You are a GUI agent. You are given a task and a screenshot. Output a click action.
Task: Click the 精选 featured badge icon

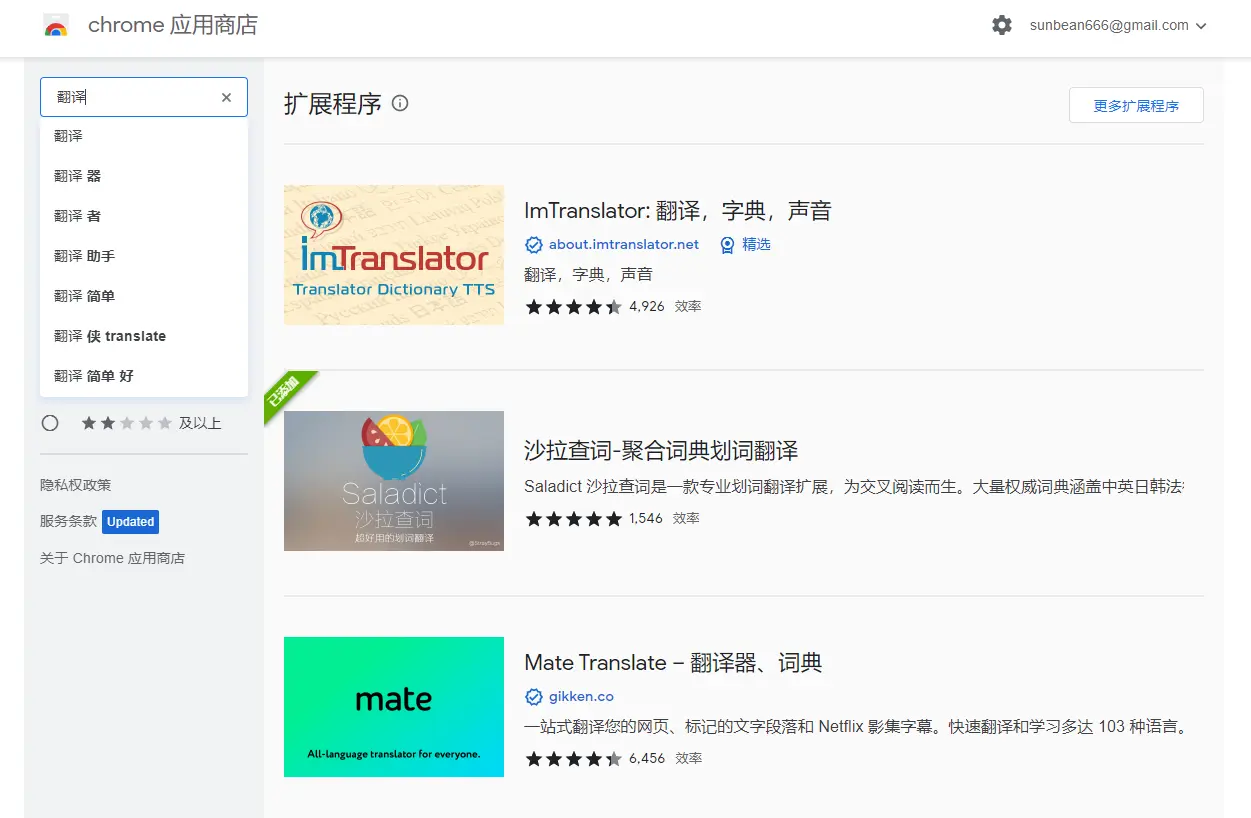[x=727, y=245]
